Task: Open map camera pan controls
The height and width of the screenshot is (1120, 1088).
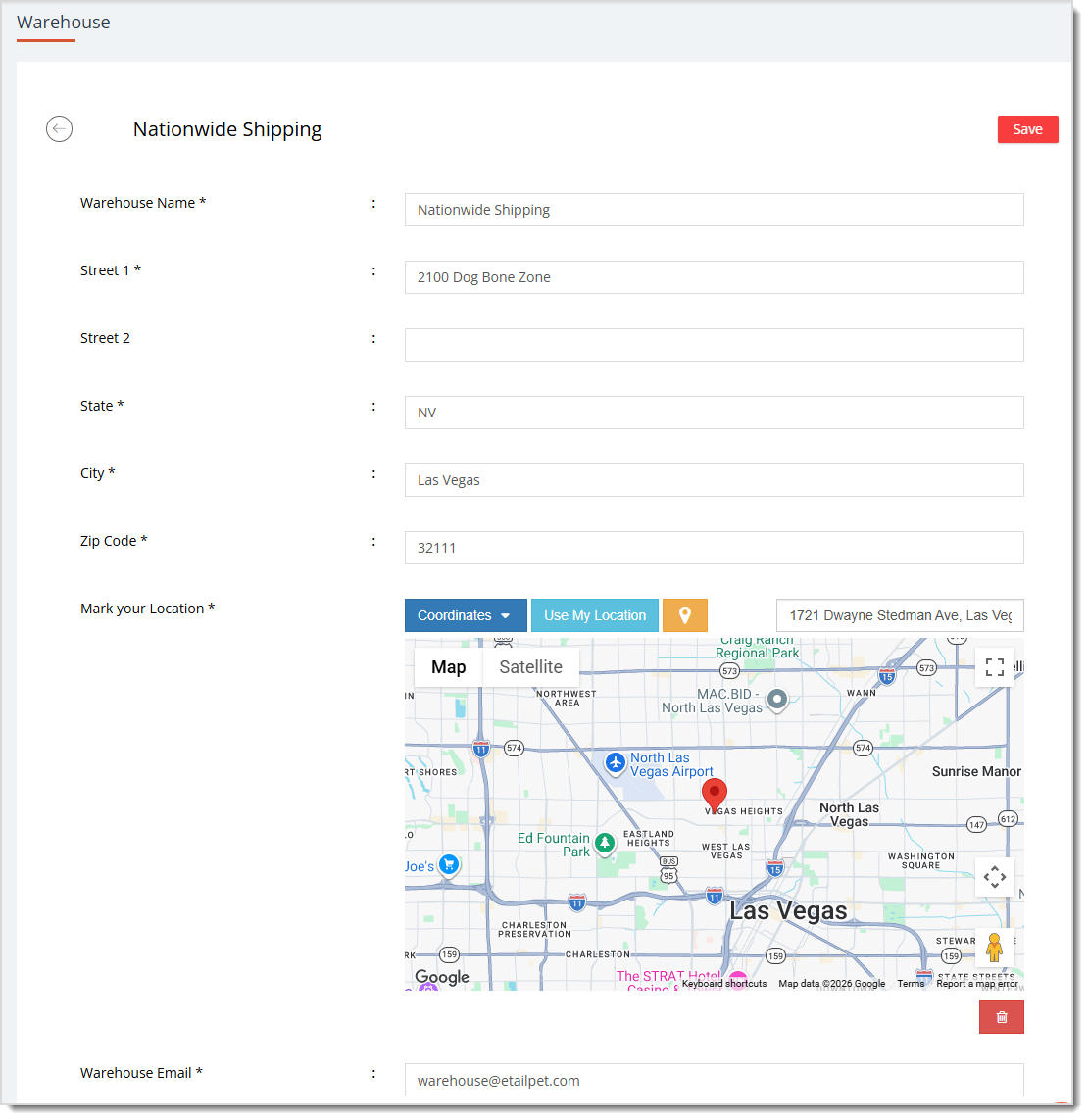Action: (x=995, y=877)
